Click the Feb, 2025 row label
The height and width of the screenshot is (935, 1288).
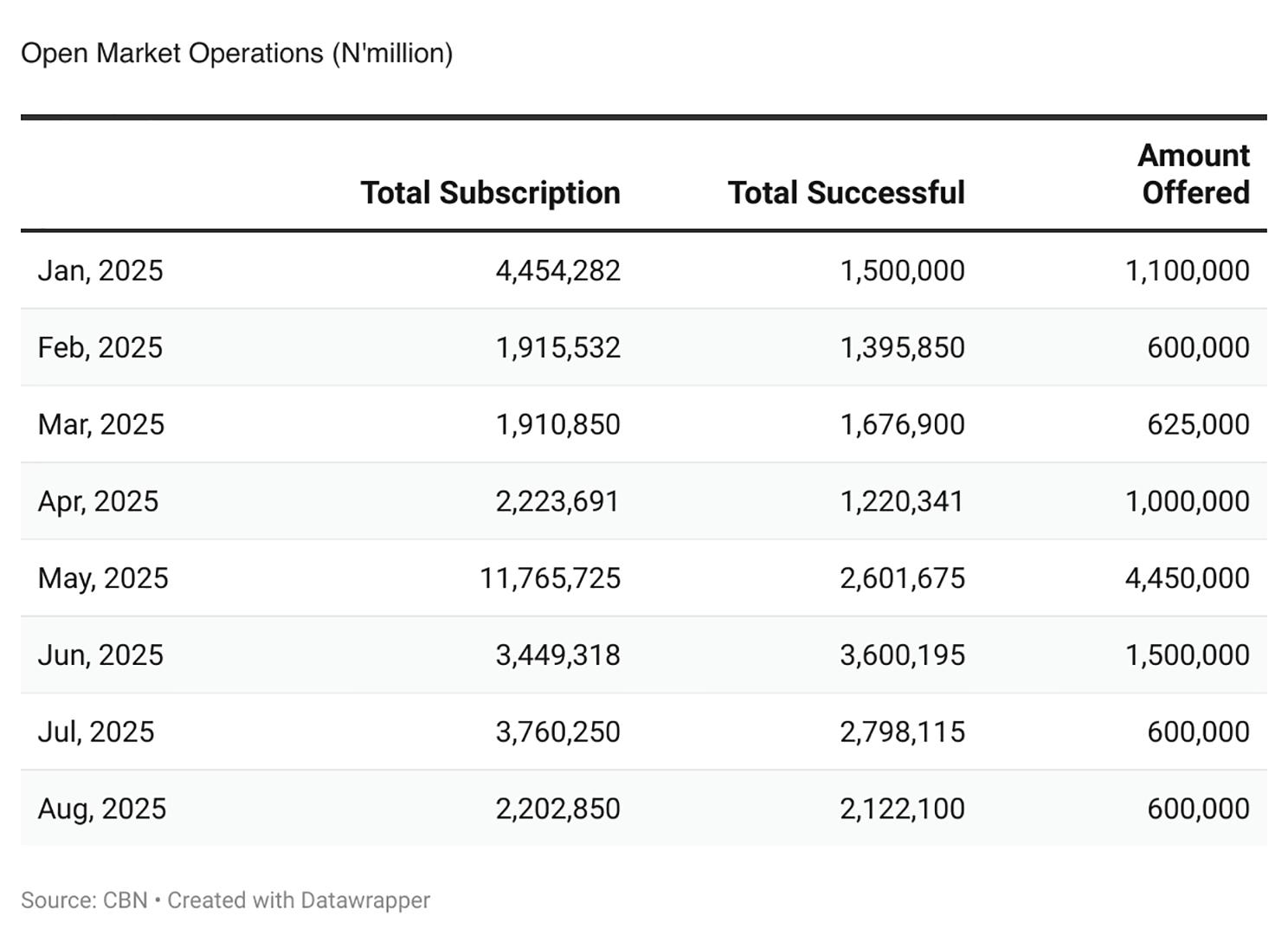click(100, 347)
